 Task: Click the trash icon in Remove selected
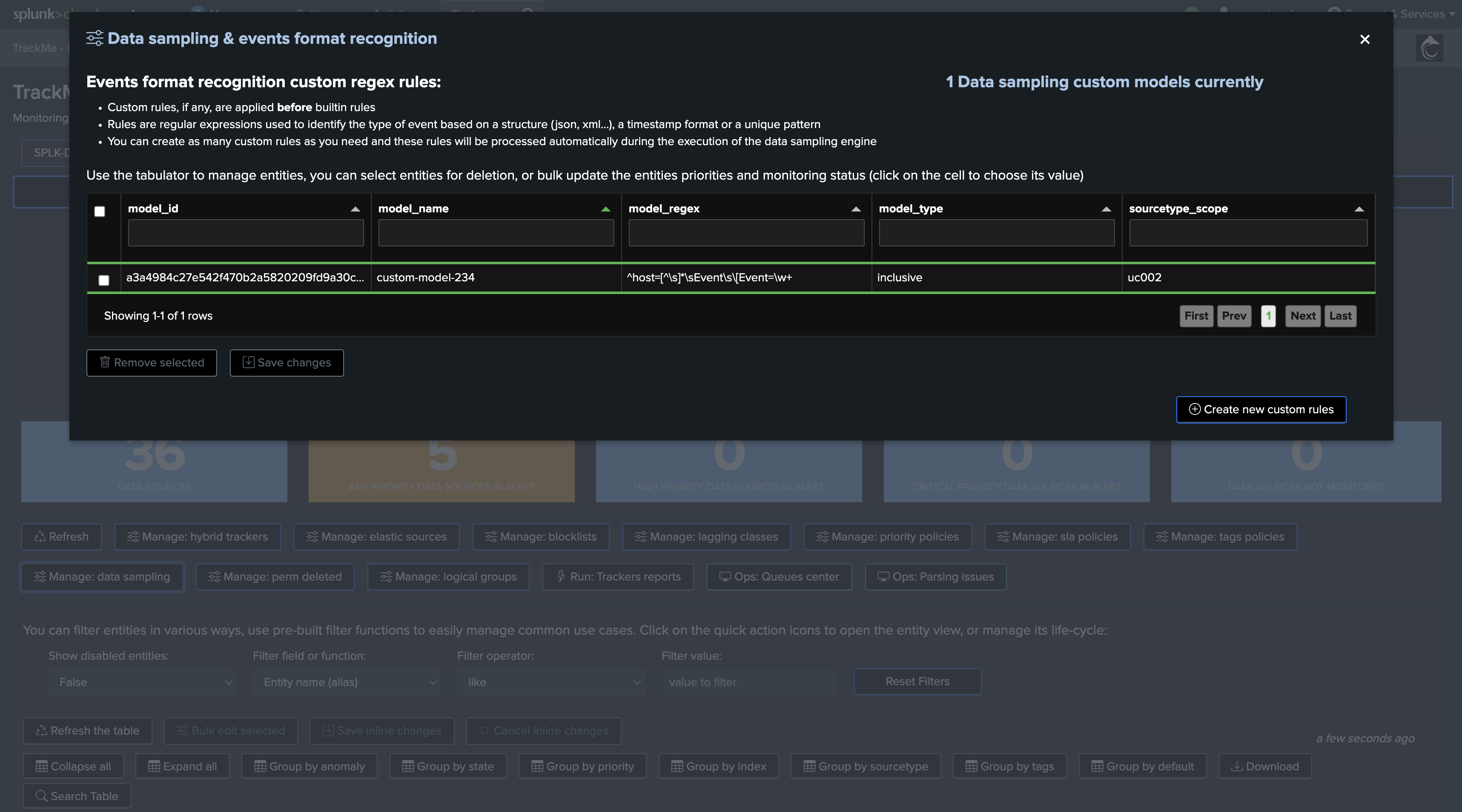coord(105,362)
